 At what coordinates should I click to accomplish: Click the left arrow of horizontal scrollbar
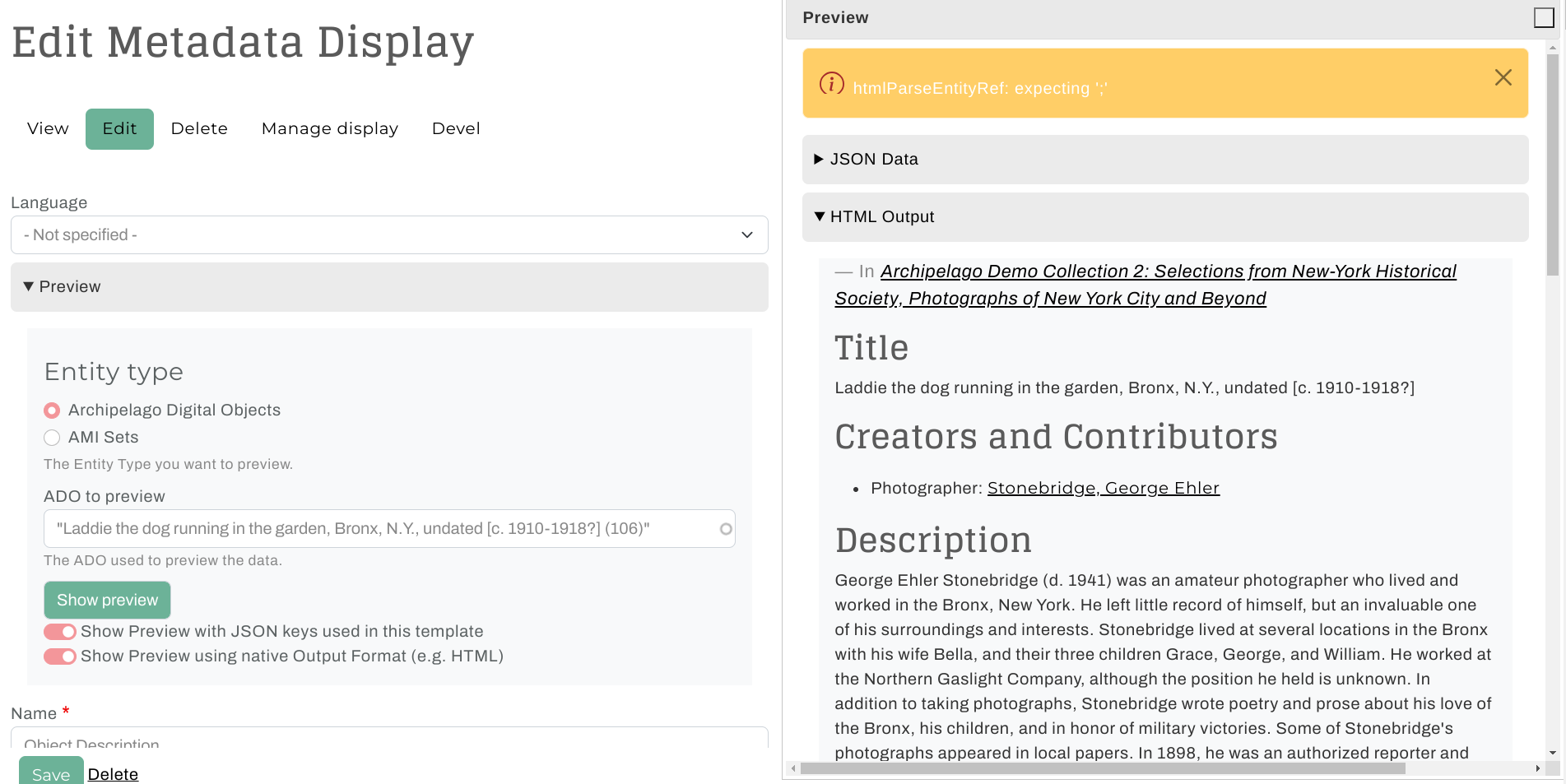click(793, 768)
